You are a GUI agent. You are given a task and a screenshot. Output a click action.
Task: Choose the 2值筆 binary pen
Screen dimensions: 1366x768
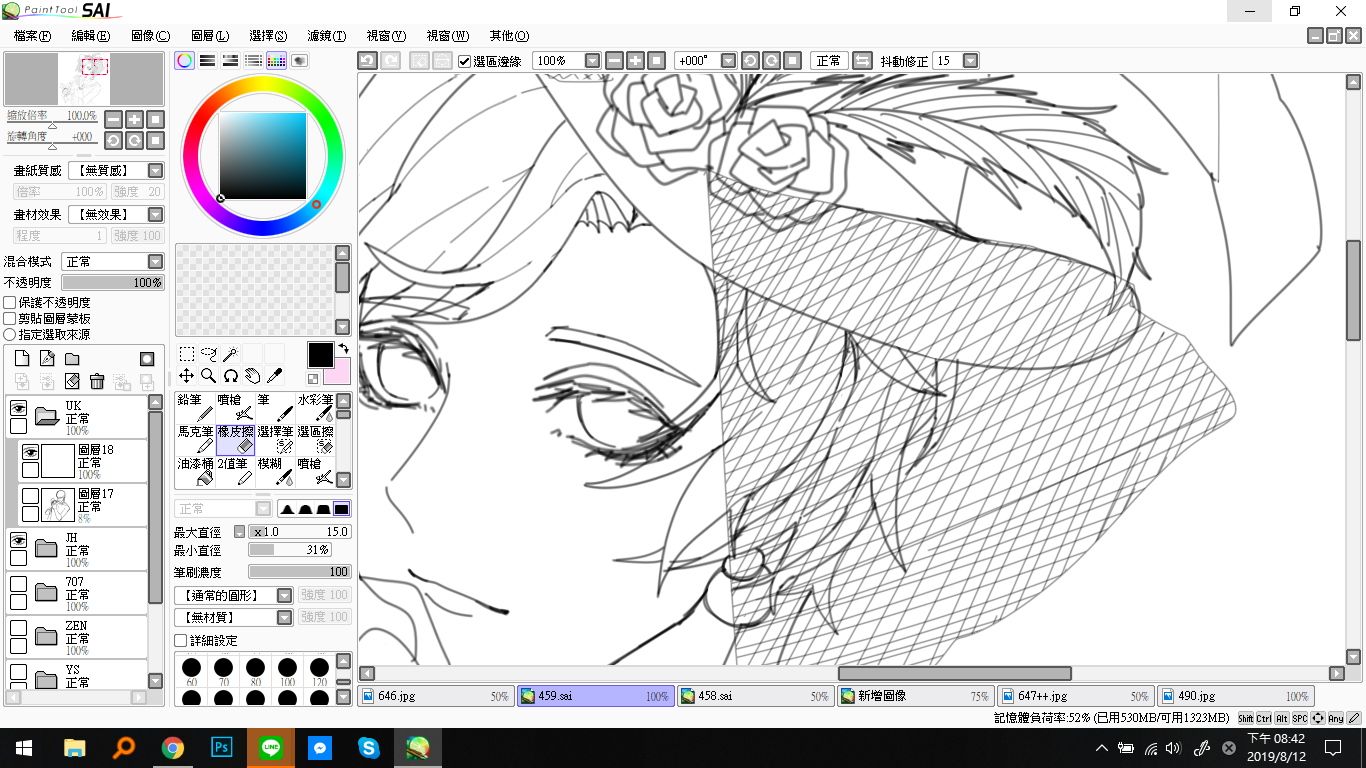tap(235, 471)
